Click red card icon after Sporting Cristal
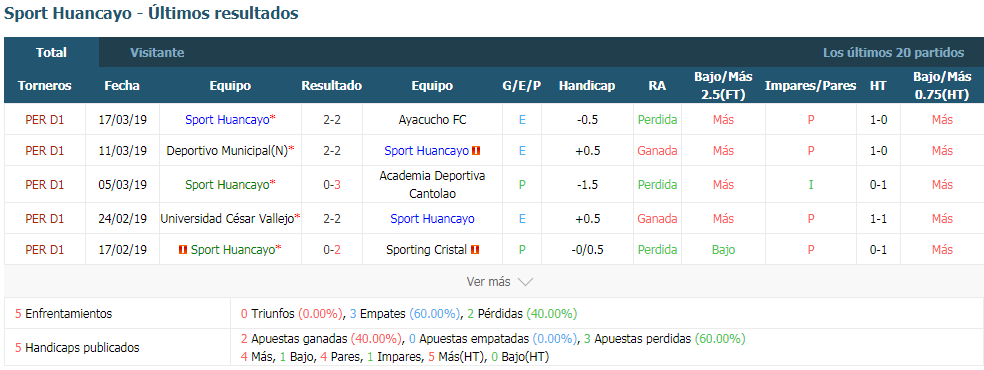Screen dimensions: 984x370 tap(475, 250)
